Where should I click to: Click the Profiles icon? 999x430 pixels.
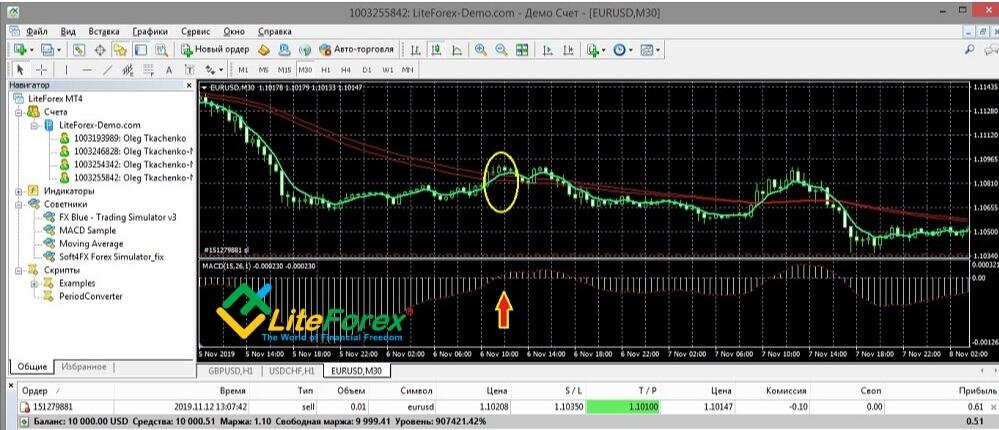[47, 49]
